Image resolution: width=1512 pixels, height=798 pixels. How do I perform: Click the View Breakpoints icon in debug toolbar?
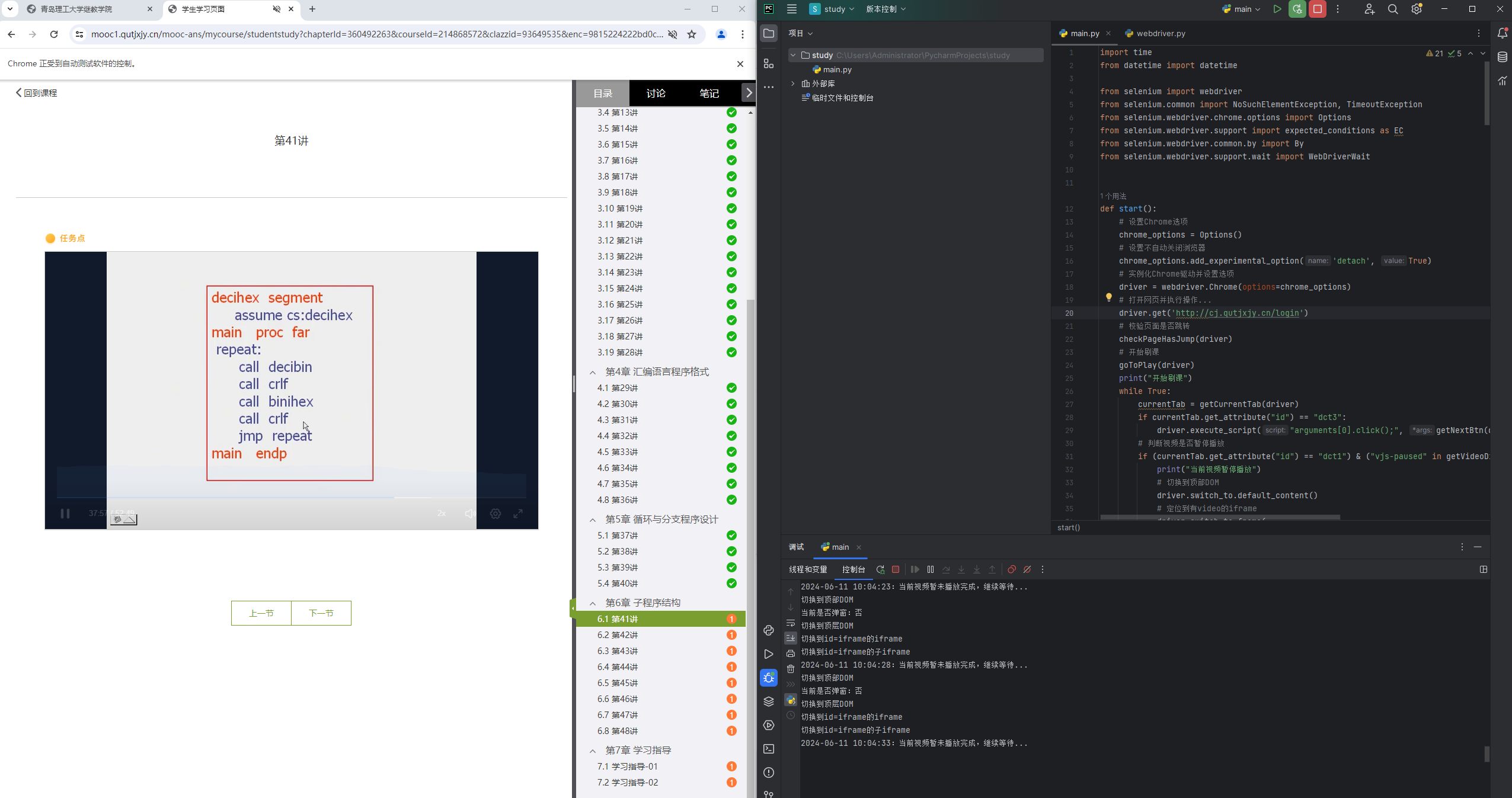1012,569
